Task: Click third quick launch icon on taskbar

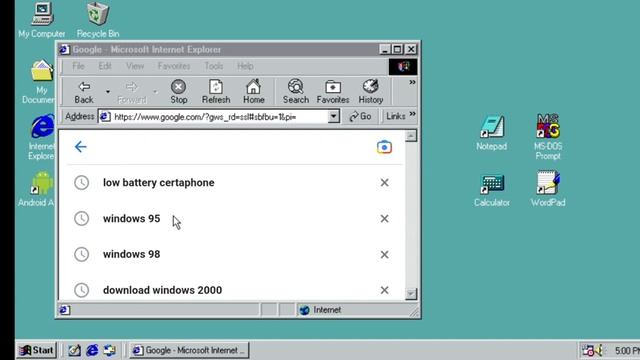Action: pyautogui.click(x=109, y=350)
